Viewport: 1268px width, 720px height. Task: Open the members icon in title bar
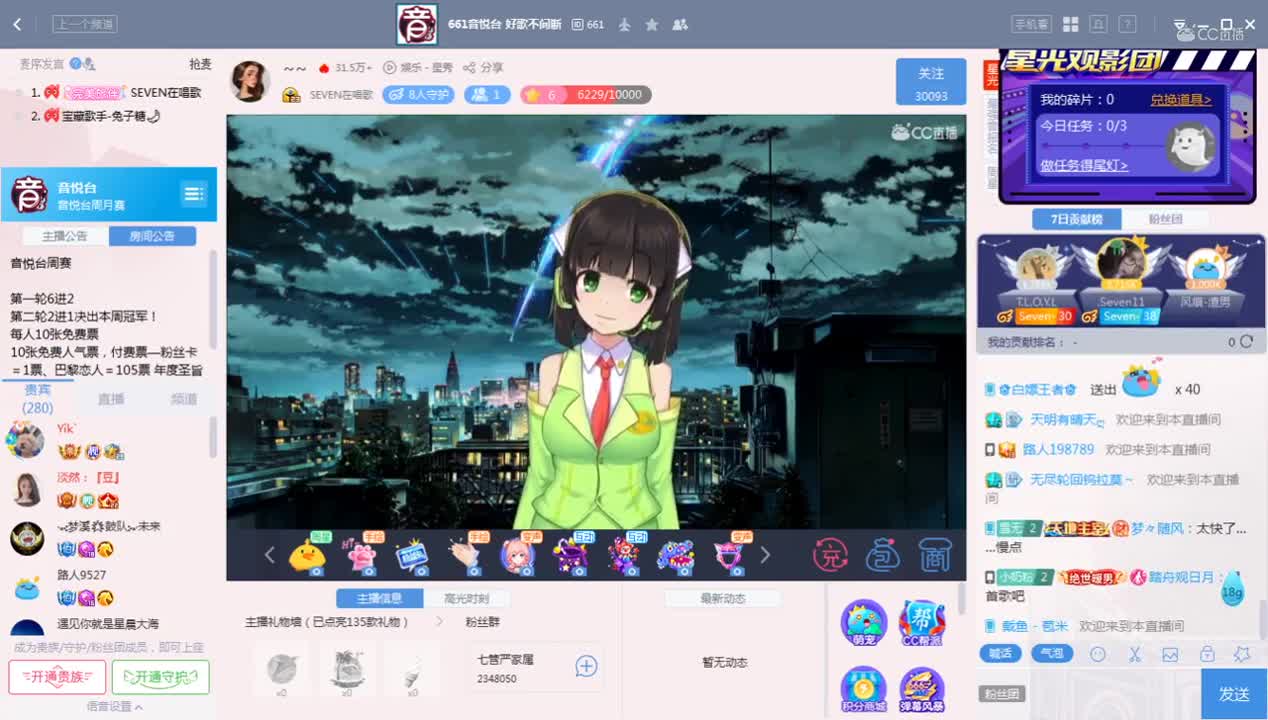pyautogui.click(x=680, y=24)
